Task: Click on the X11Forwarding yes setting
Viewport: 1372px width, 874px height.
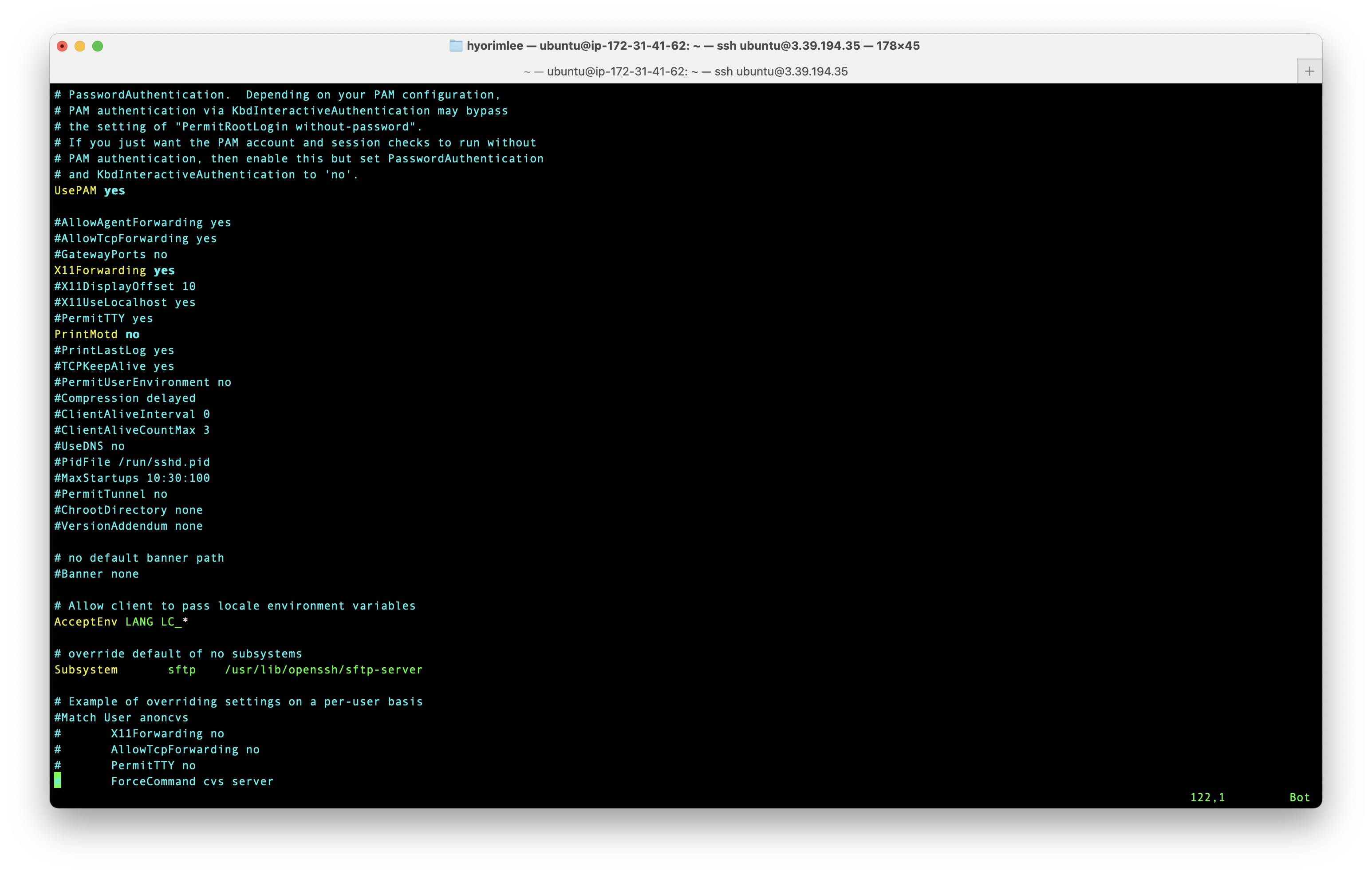Action: [x=114, y=271]
